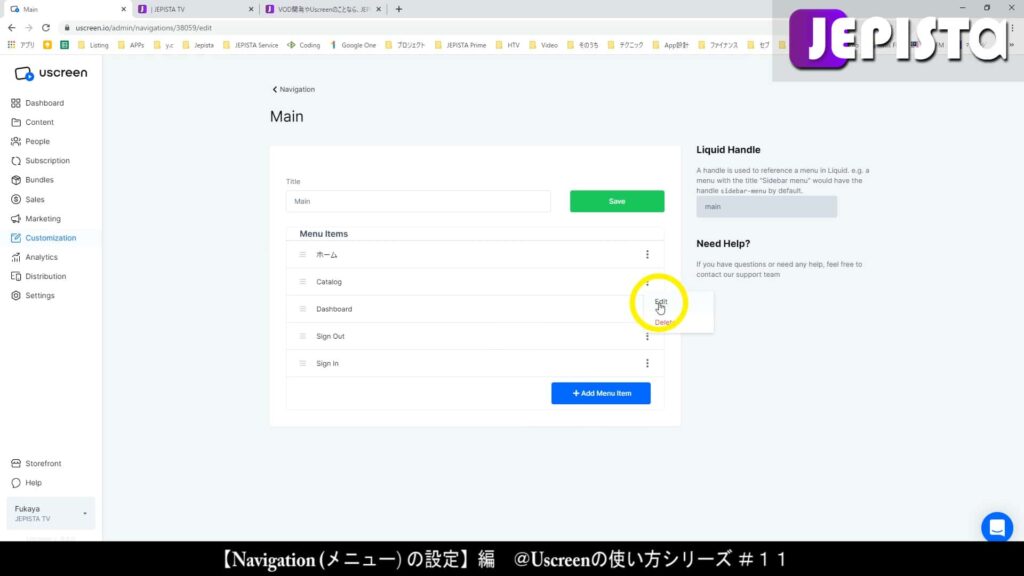Go back via the Navigation link
Image resolution: width=1024 pixels, height=576 pixels.
[x=293, y=89]
